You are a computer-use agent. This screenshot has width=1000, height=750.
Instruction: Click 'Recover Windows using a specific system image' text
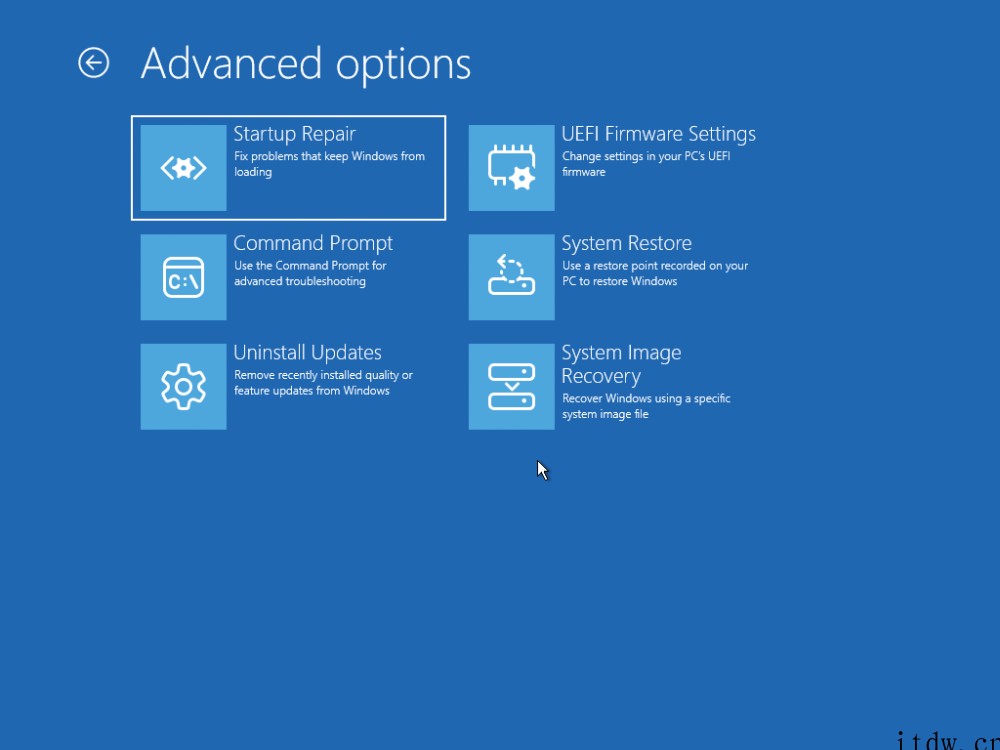click(646, 406)
